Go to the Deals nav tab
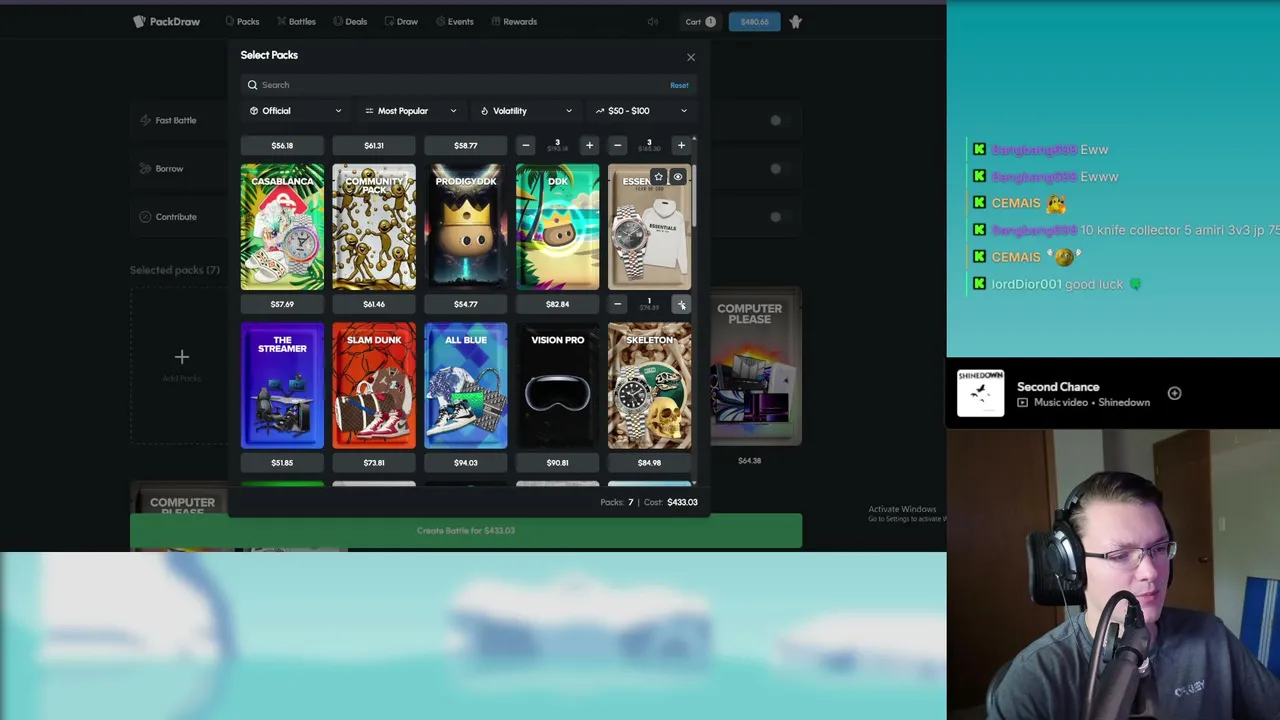The height and width of the screenshot is (720, 1280). pyautogui.click(x=350, y=21)
